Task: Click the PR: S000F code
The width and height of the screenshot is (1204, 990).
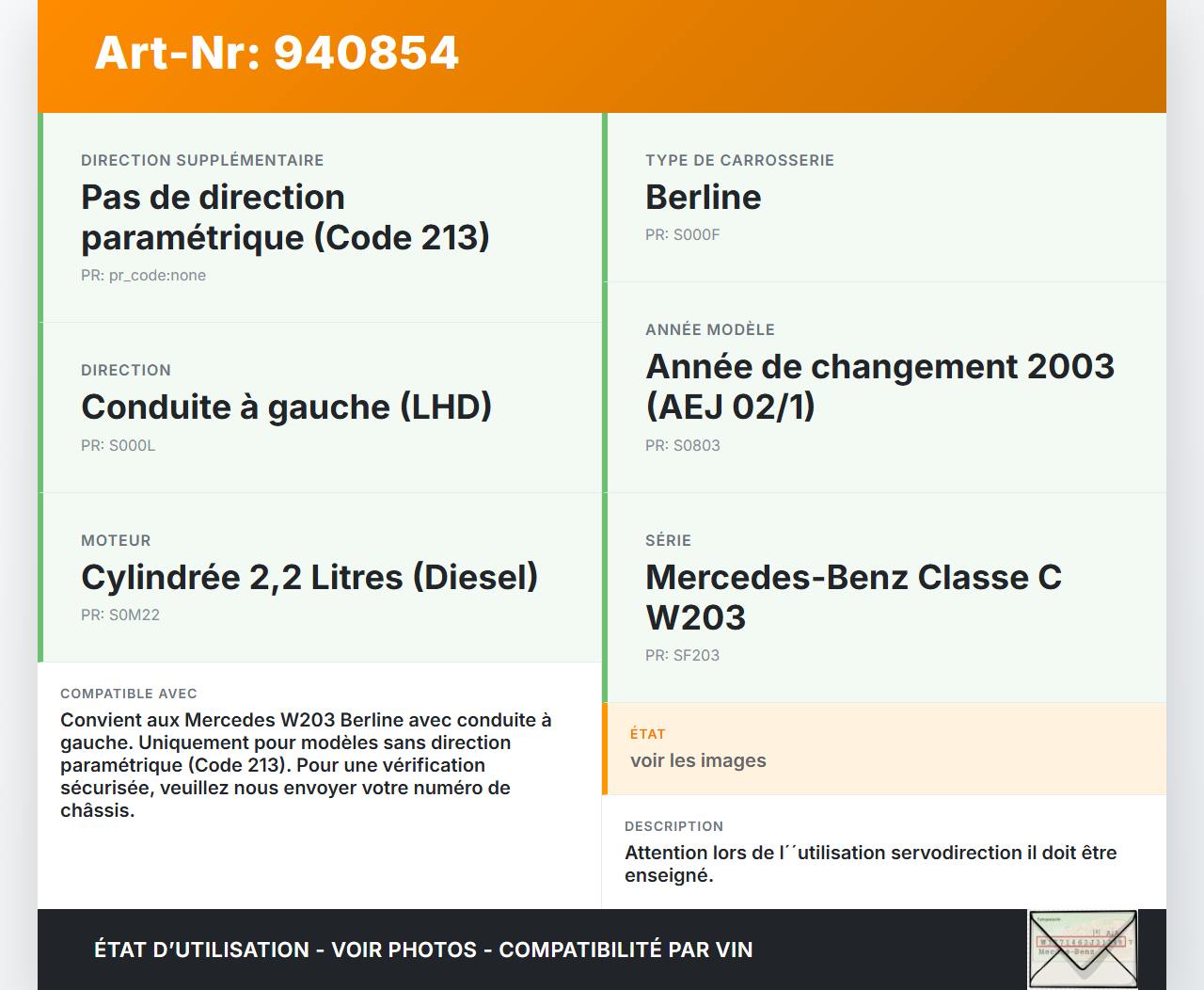Action: [x=682, y=235]
